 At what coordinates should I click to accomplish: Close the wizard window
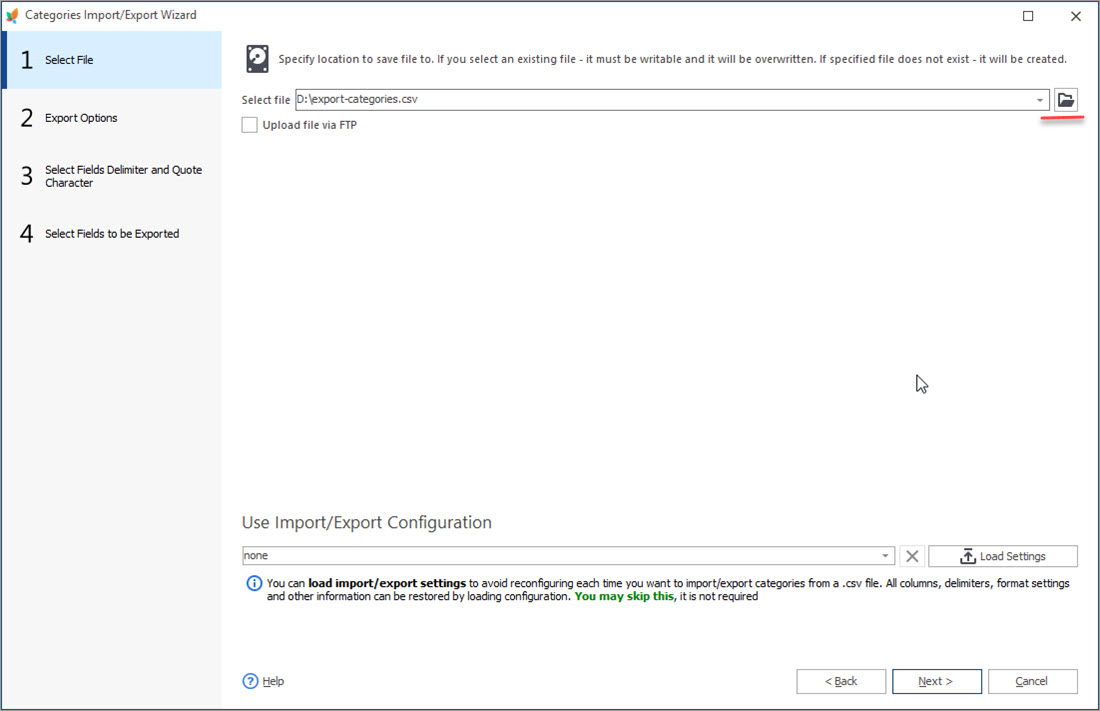(1075, 15)
